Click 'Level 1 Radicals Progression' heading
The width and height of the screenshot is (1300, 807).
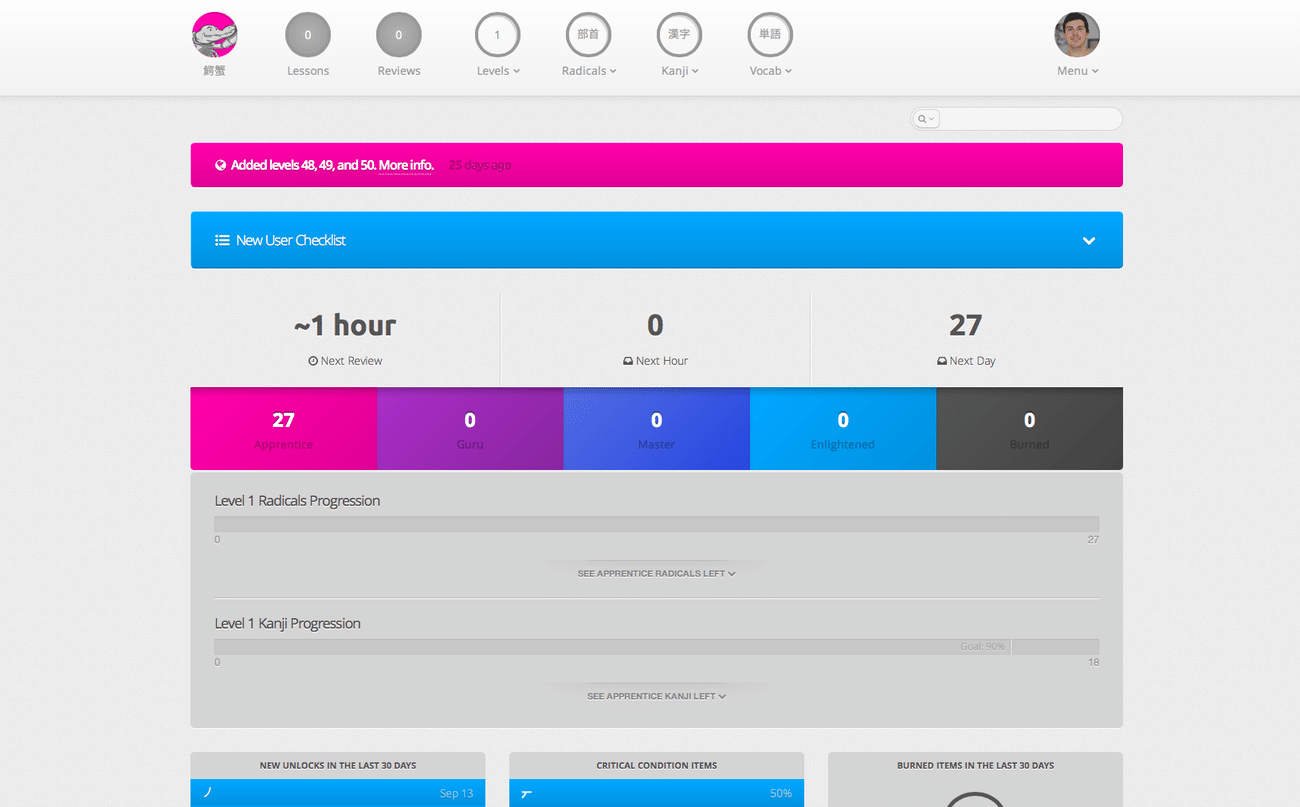[298, 501]
